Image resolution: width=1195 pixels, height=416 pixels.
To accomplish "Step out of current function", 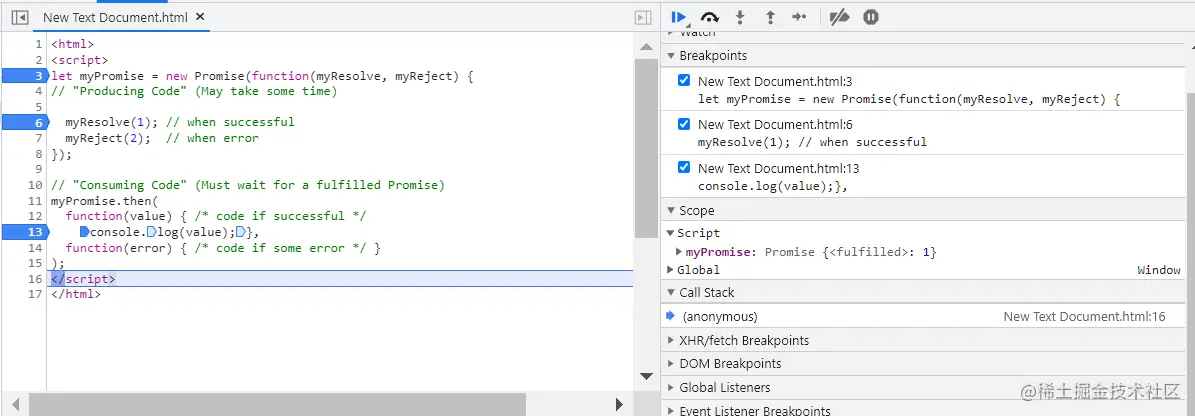I will click(x=770, y=17).
